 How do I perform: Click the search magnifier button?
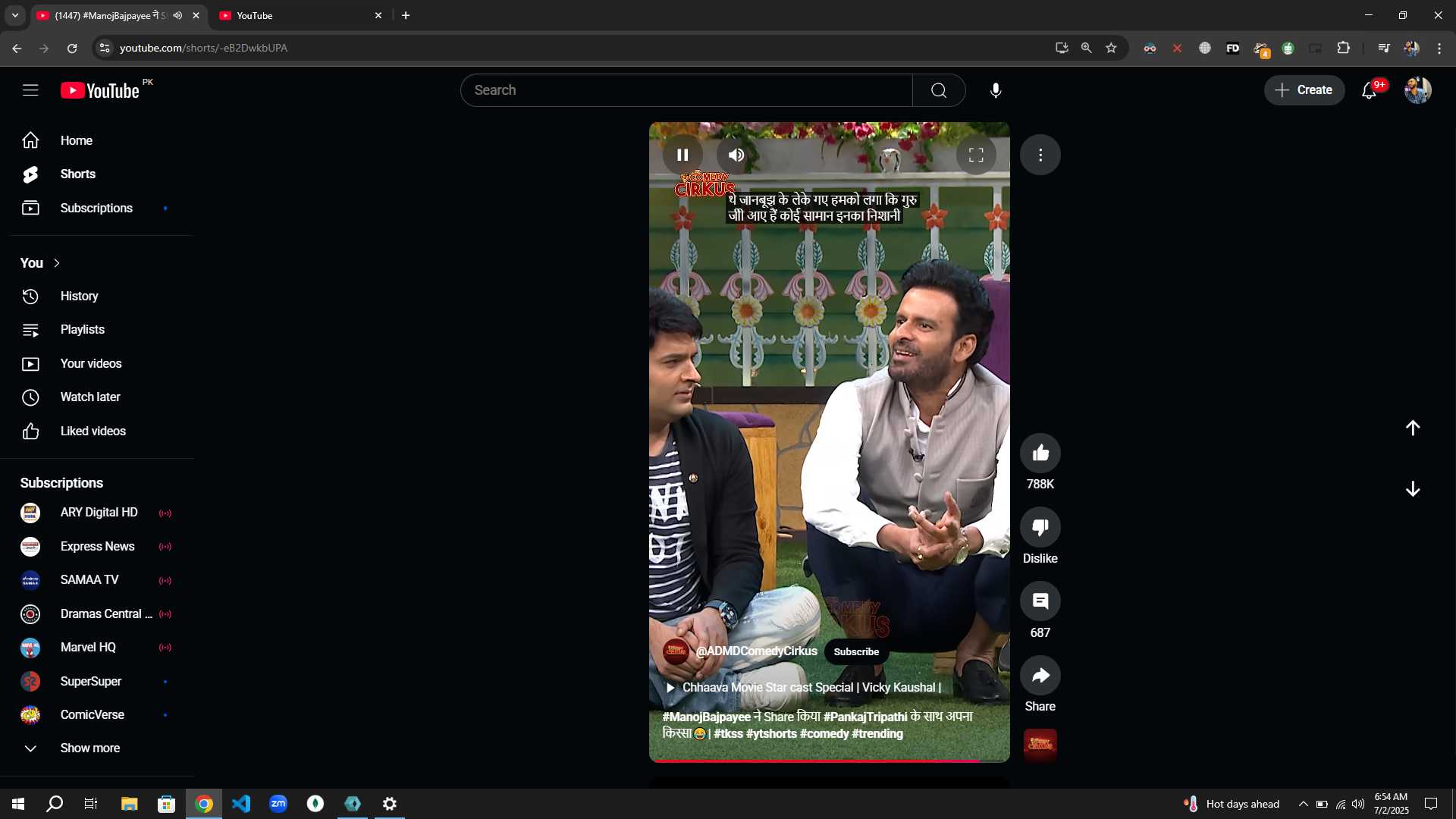[x=939, y=90]
